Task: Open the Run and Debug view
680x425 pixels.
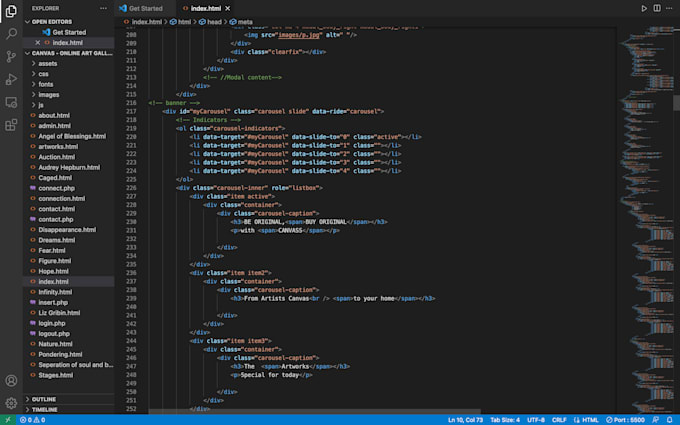Action: (11, 79)
